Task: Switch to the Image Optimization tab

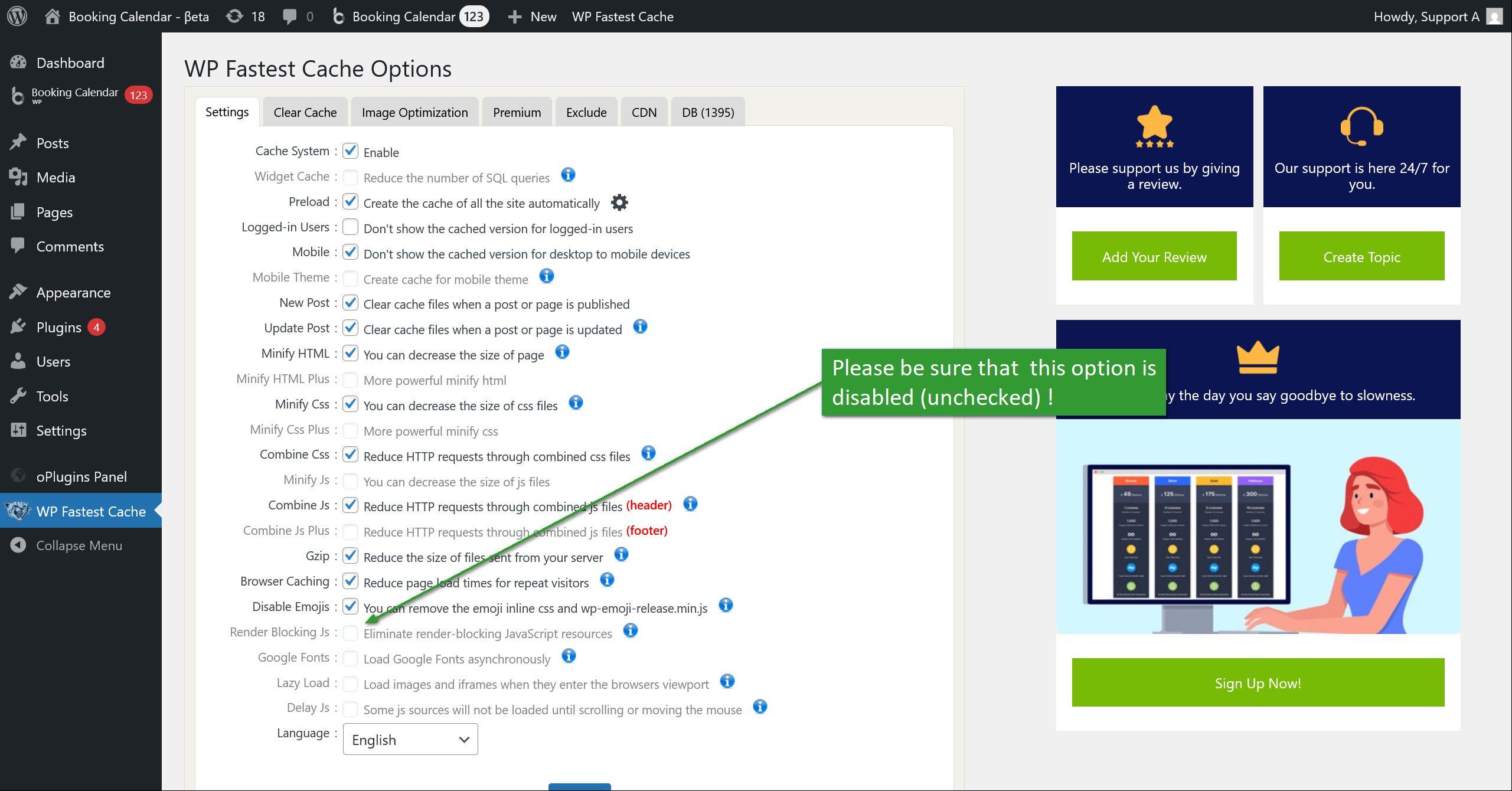Action: [415, 112]
